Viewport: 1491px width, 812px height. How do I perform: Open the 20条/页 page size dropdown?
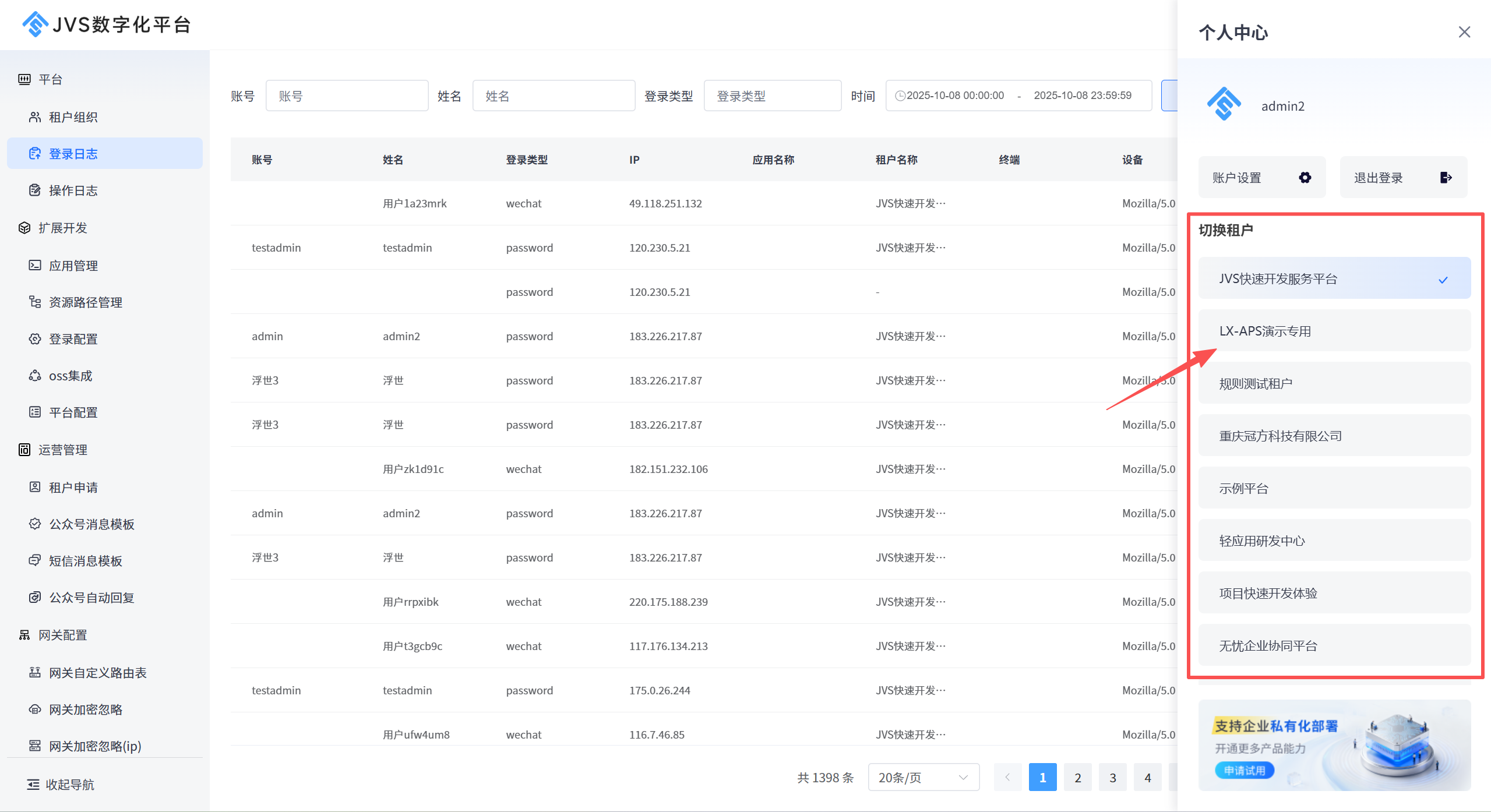[x=923, y=778]
